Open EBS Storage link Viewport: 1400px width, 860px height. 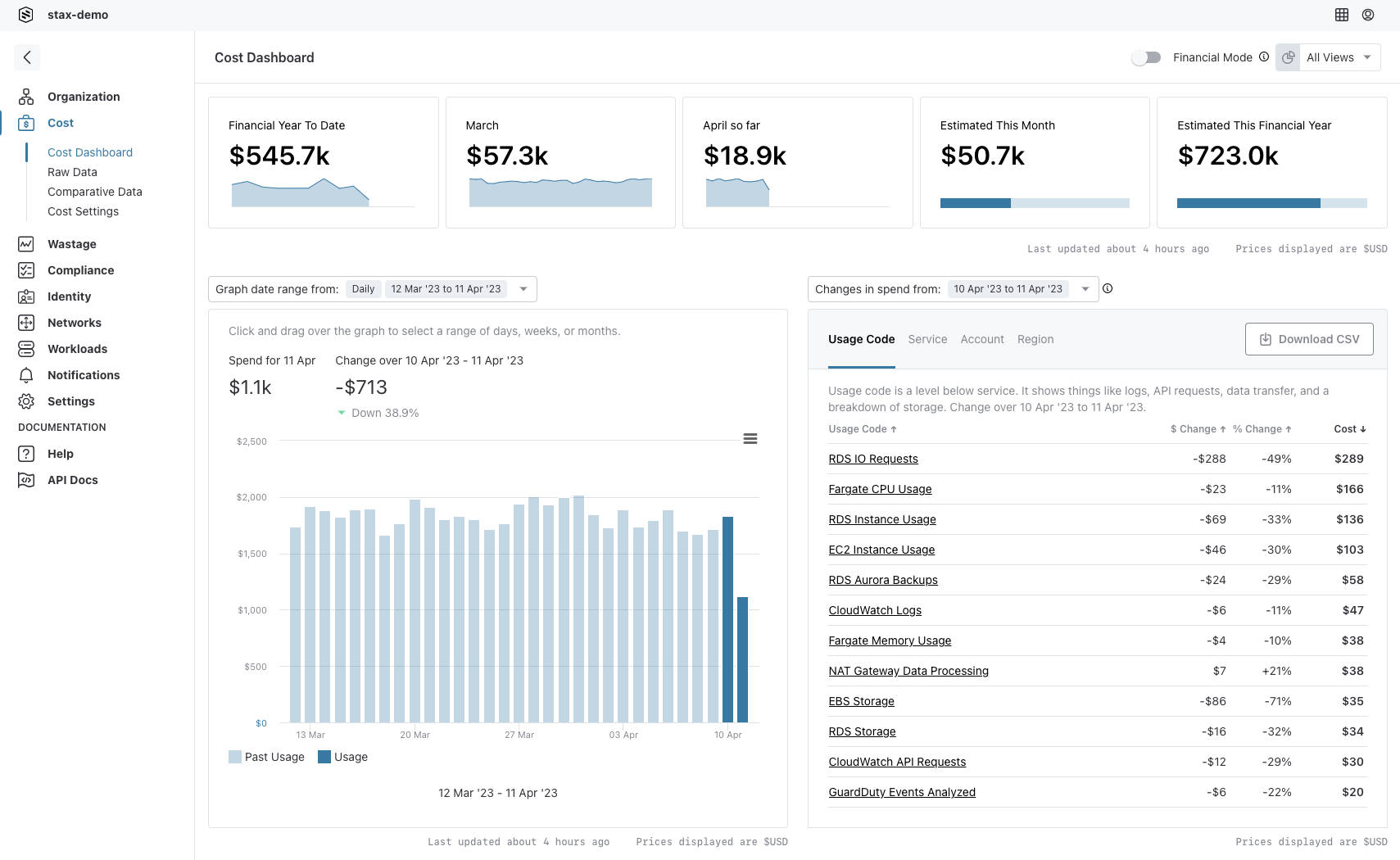[861, 701]
